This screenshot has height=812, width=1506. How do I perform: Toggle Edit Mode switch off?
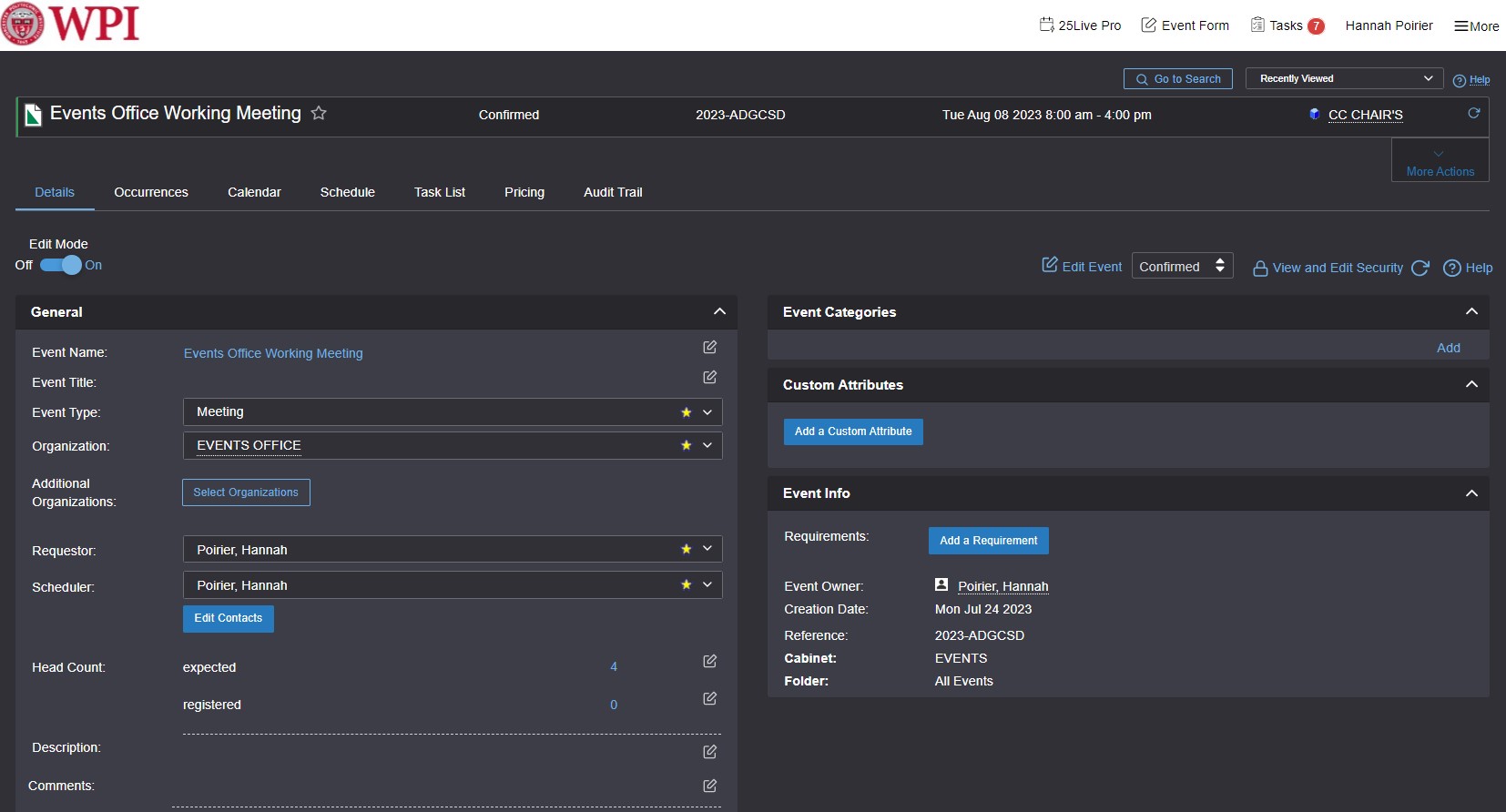coord(61,266)
